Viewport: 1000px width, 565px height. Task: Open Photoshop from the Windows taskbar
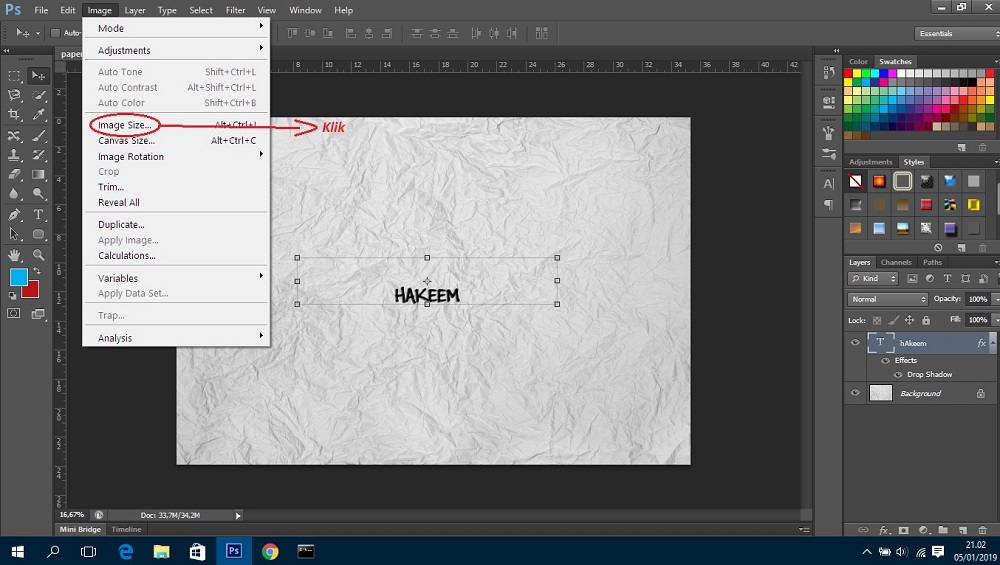pyautogui.click(x=234, y=551)
